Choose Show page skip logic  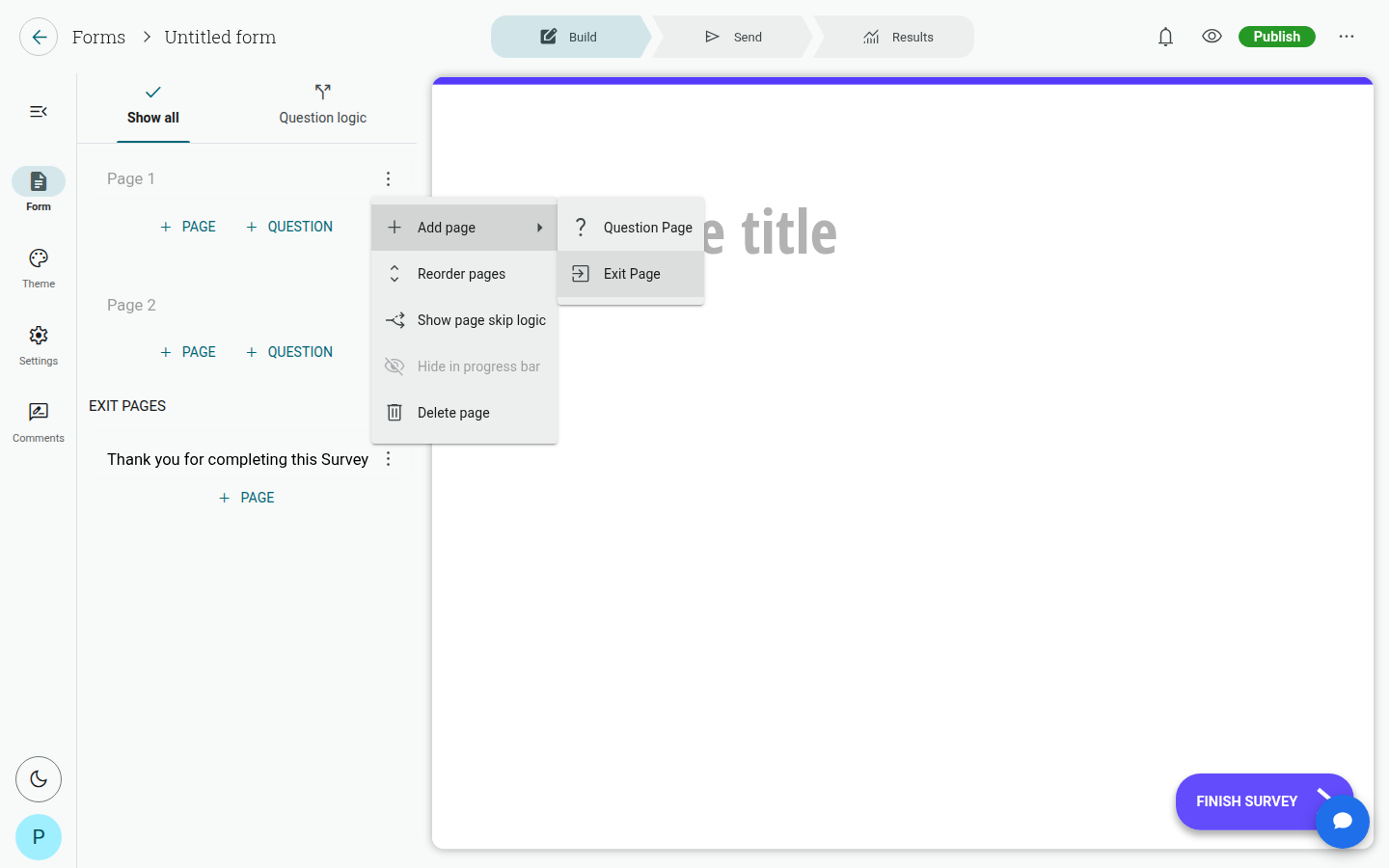pos(464,320)
